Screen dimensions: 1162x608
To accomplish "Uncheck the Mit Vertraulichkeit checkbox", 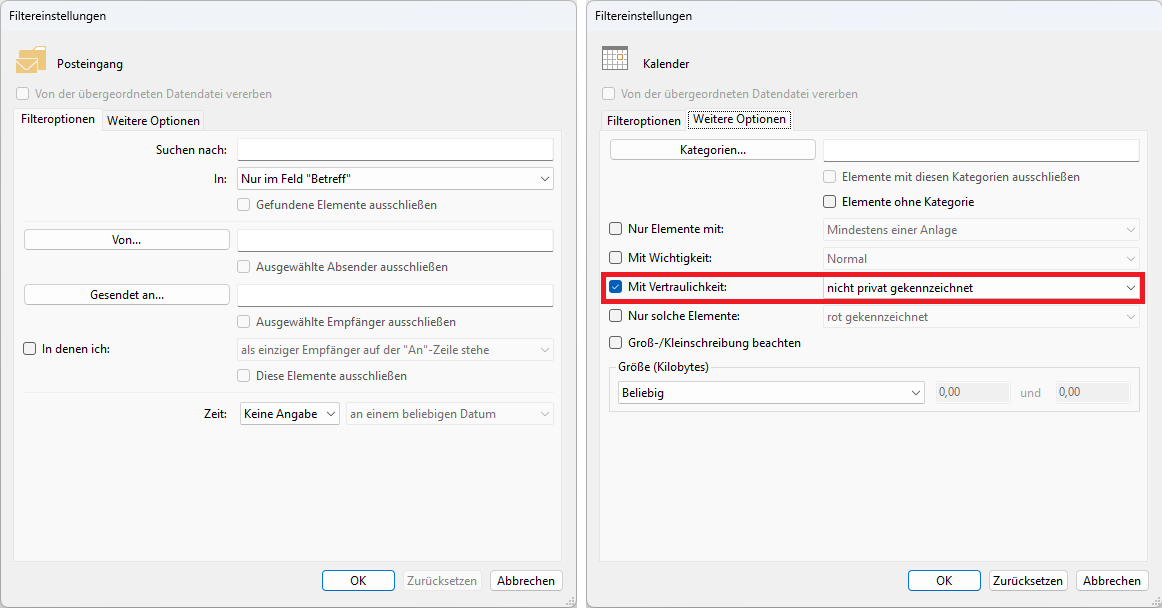I will point(616,287).
